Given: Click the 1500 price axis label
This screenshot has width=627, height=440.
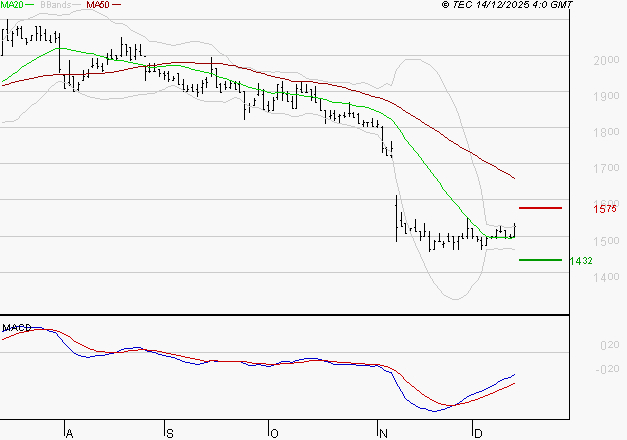Looking at the screenshot, I should (x=606, y=241).
